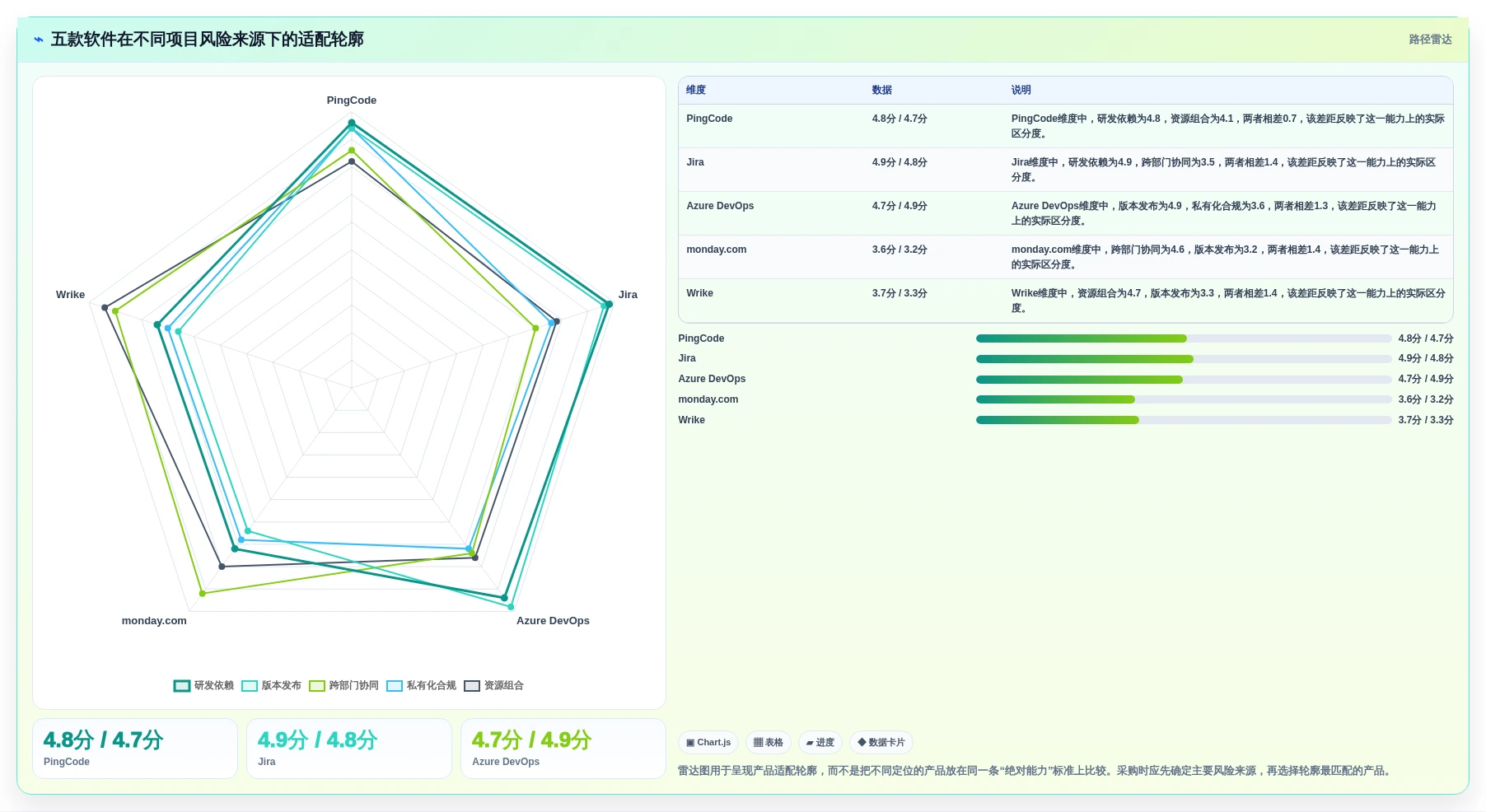Click the 数据 column header
This screenshot has height=812, width=1486.
tap(882, 90)
